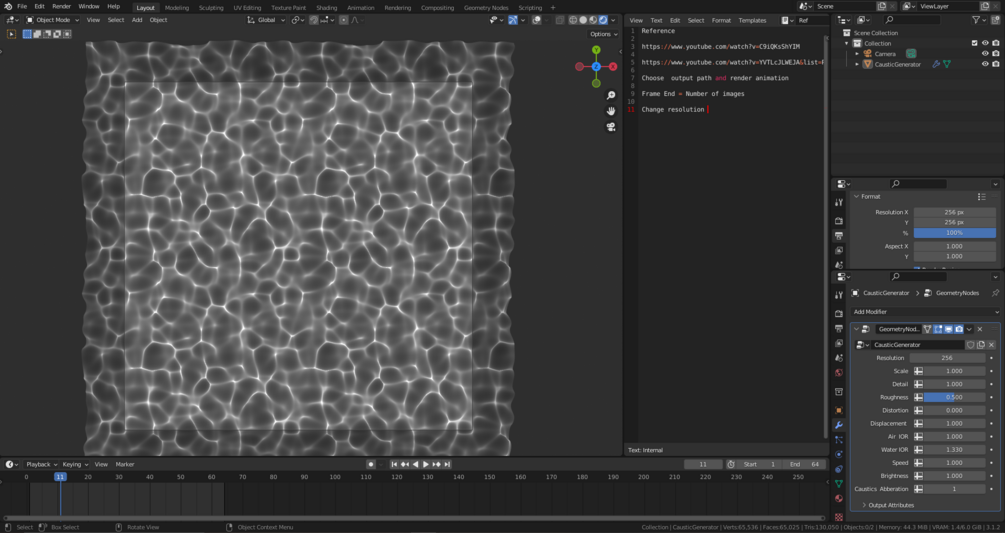Open the outliner filter dropdown
The image size is (1005, 533).
979,20
